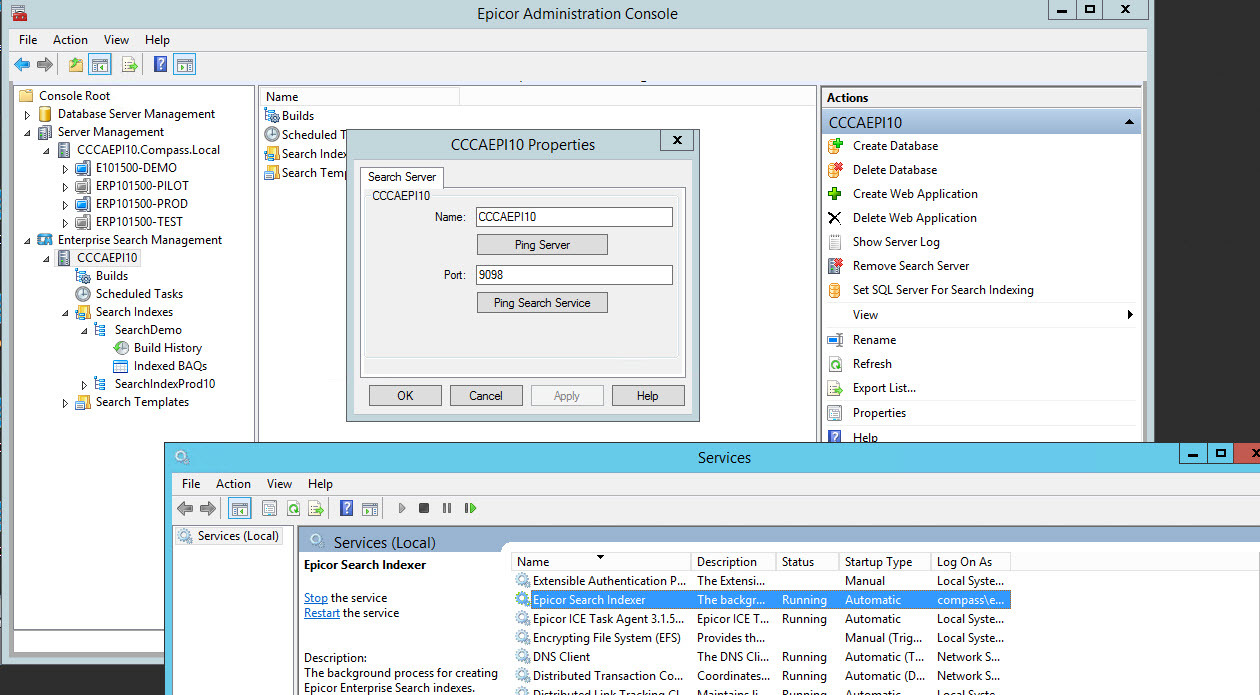Open the View submenu arrow in Actions
The height and width of the screenshot is (695, 1260).
click(1130, 315)
